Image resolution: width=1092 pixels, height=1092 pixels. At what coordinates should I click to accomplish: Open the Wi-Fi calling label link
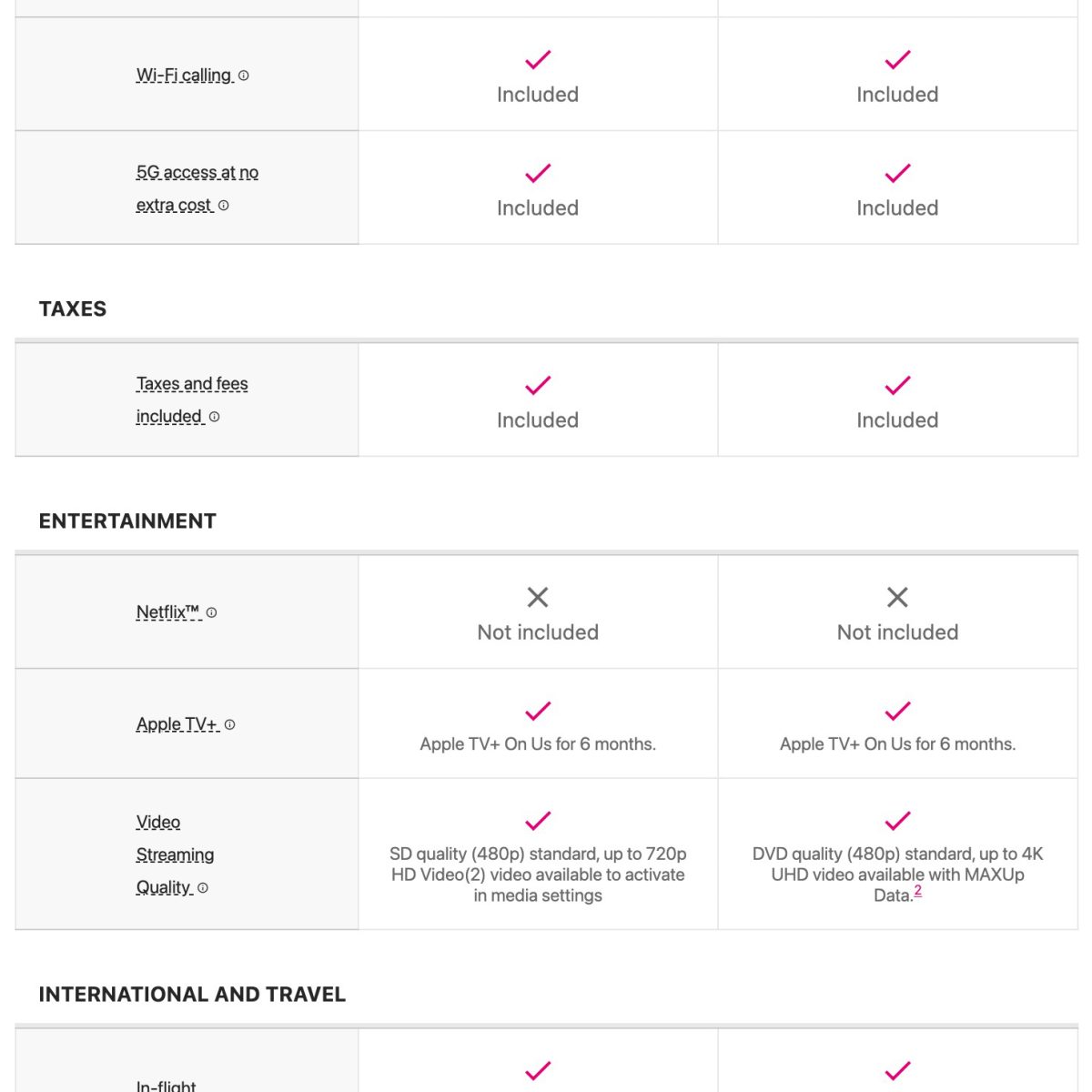[x=184, y=76]
